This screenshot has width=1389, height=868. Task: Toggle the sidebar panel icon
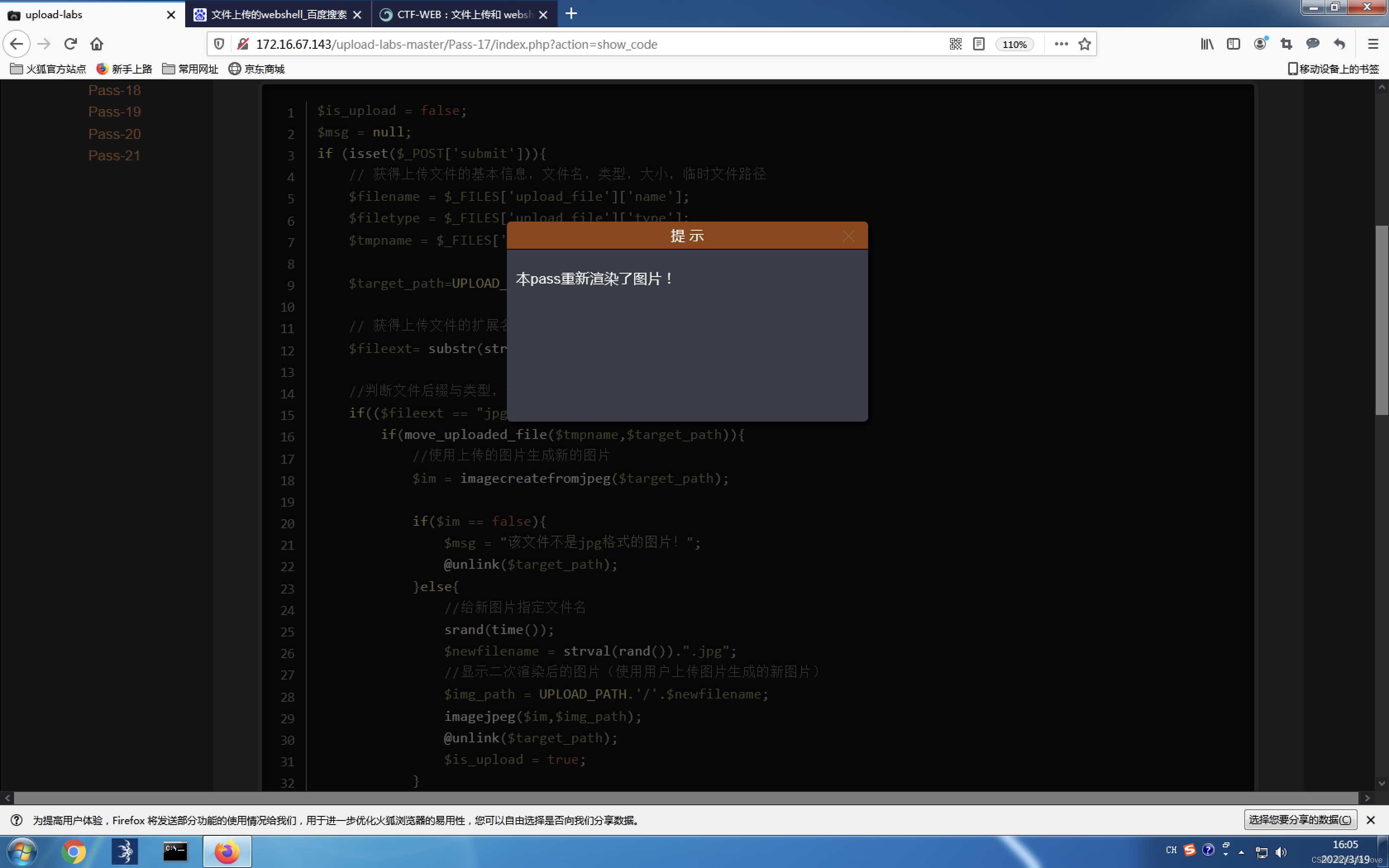click(x=1234, y=44)
